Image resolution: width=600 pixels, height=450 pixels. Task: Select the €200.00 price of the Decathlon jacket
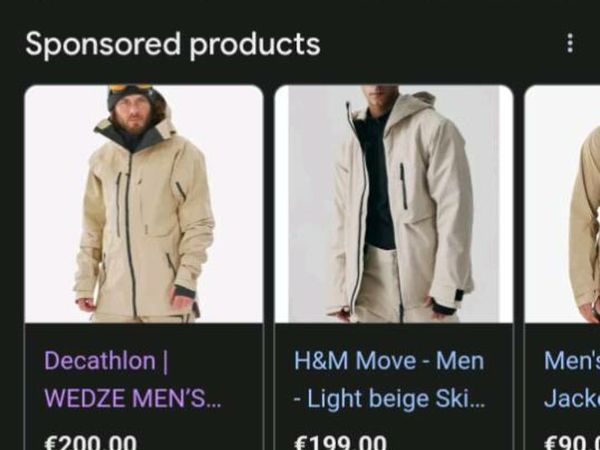click(91, 442)
